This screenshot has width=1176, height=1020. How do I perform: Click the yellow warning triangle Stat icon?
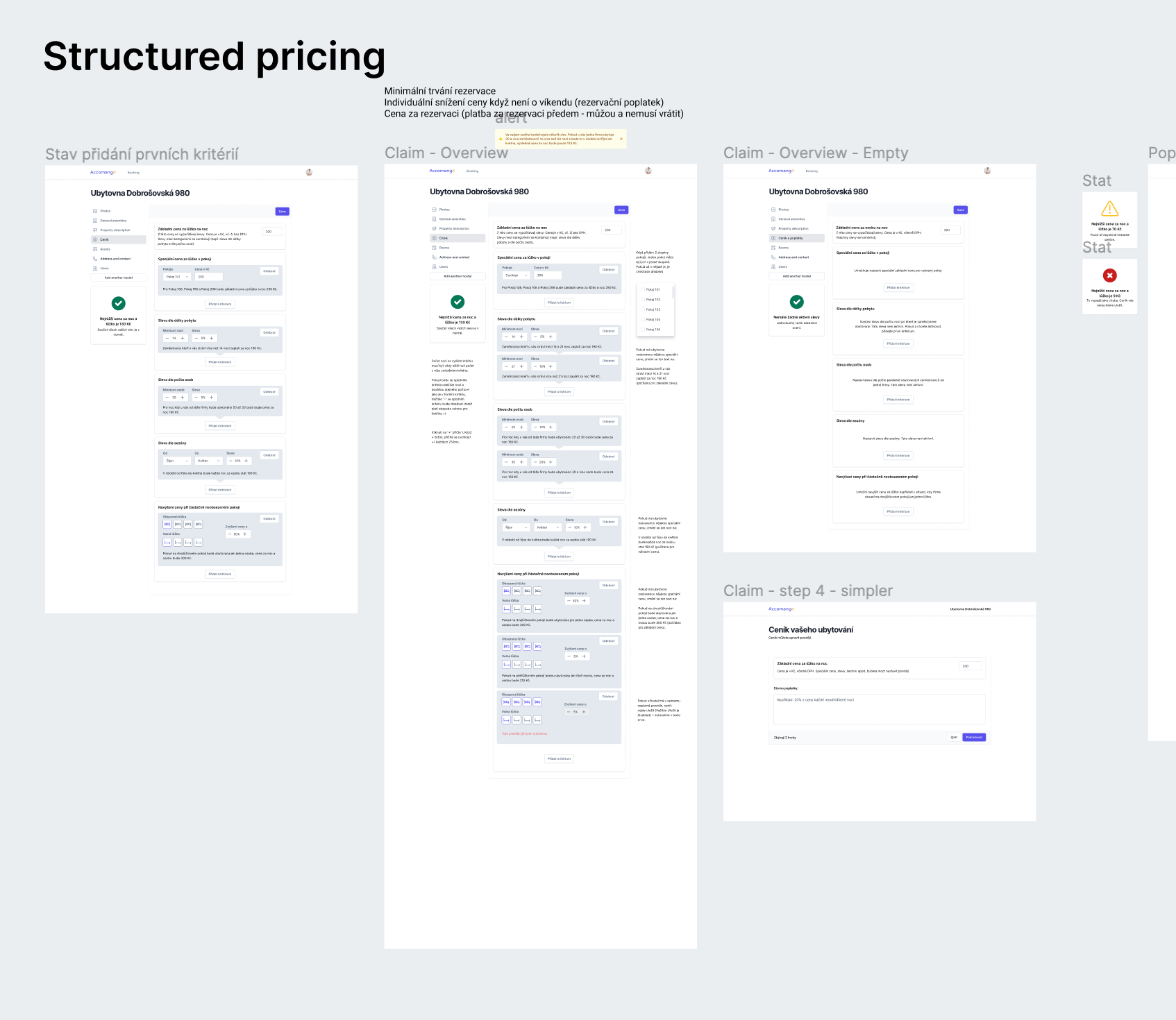coord(1109,208)
